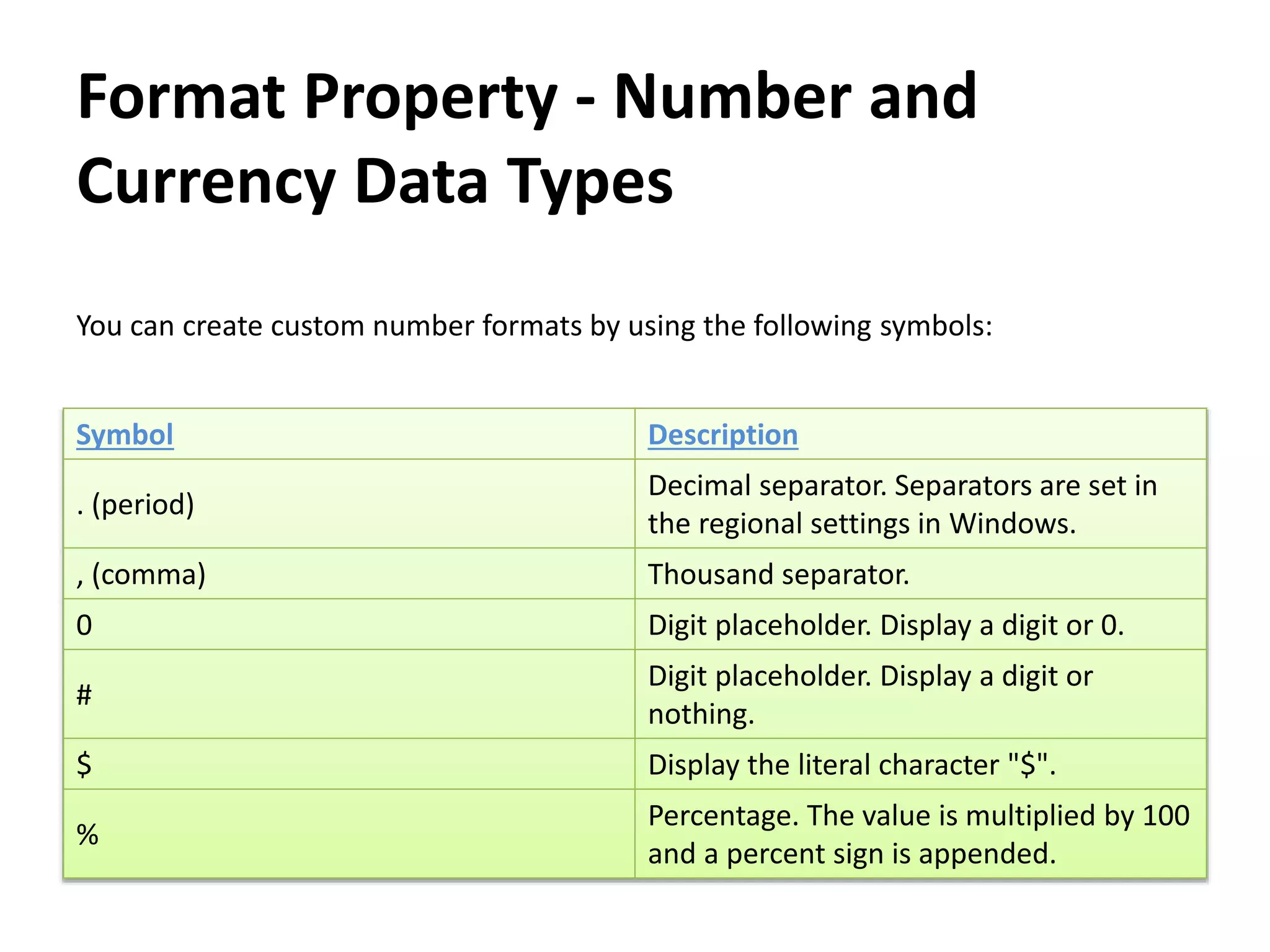1270x952 pixels.
Task: Select the ', (comma)' symbol cell
Action: [349, 574]
